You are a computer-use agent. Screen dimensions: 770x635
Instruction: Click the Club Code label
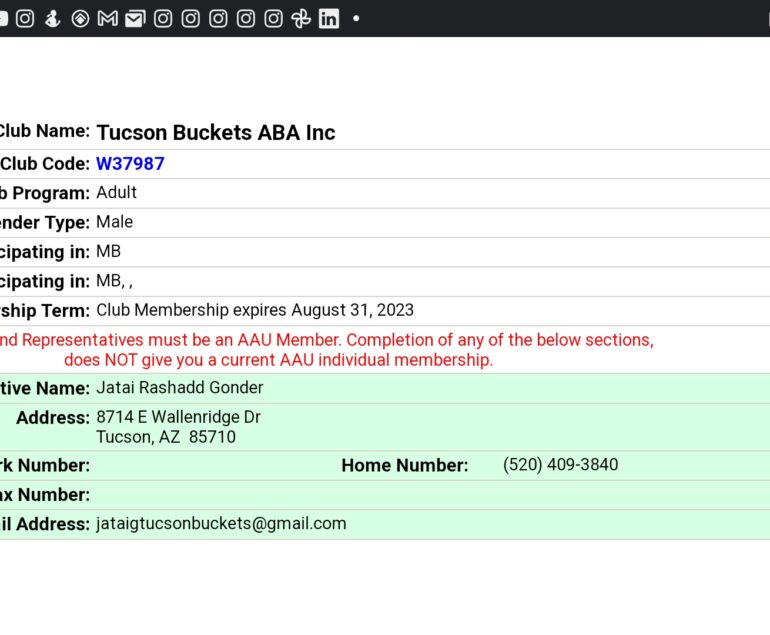(45, 164)
